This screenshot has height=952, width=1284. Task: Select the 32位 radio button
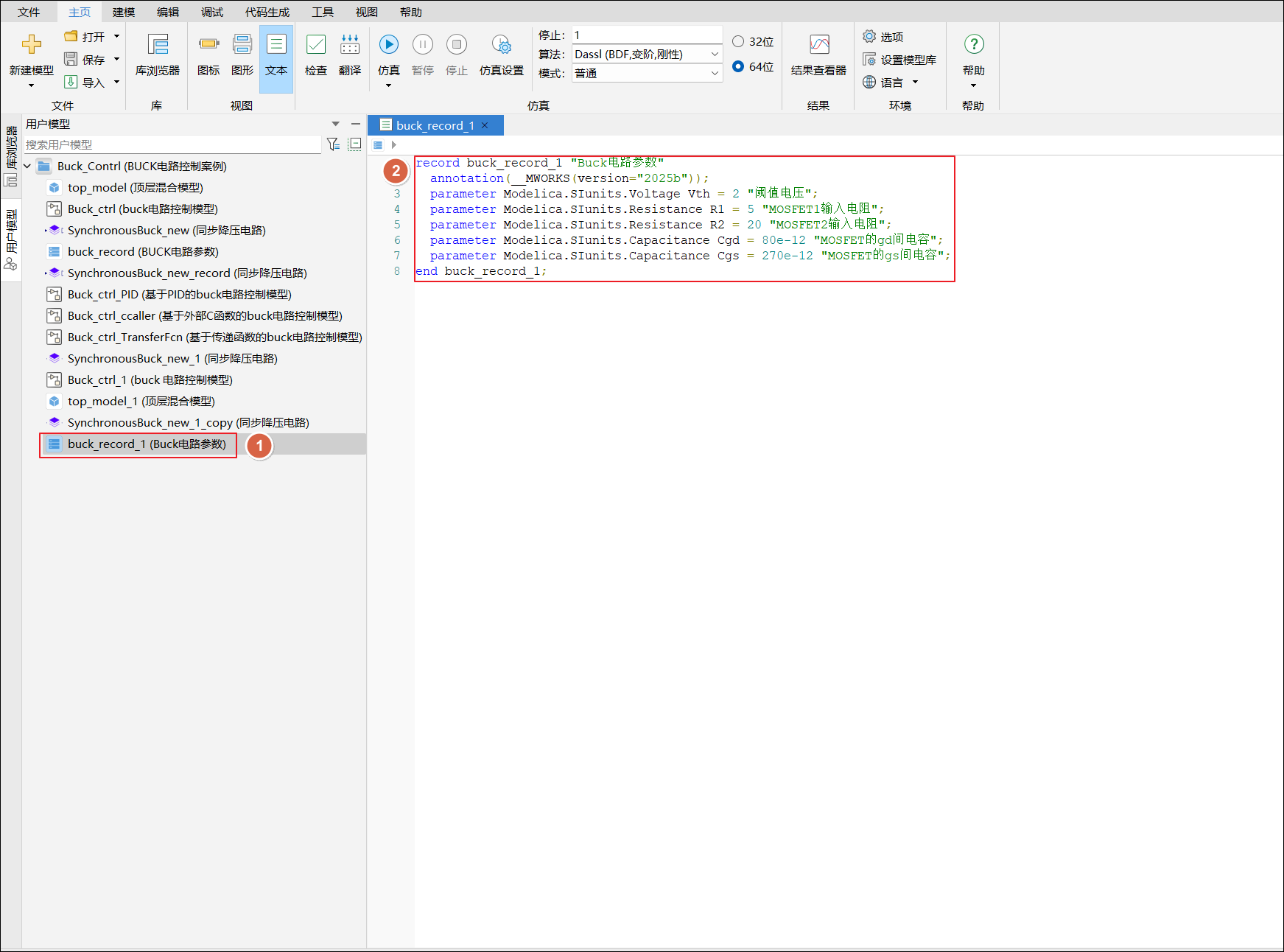coord(738,41)
